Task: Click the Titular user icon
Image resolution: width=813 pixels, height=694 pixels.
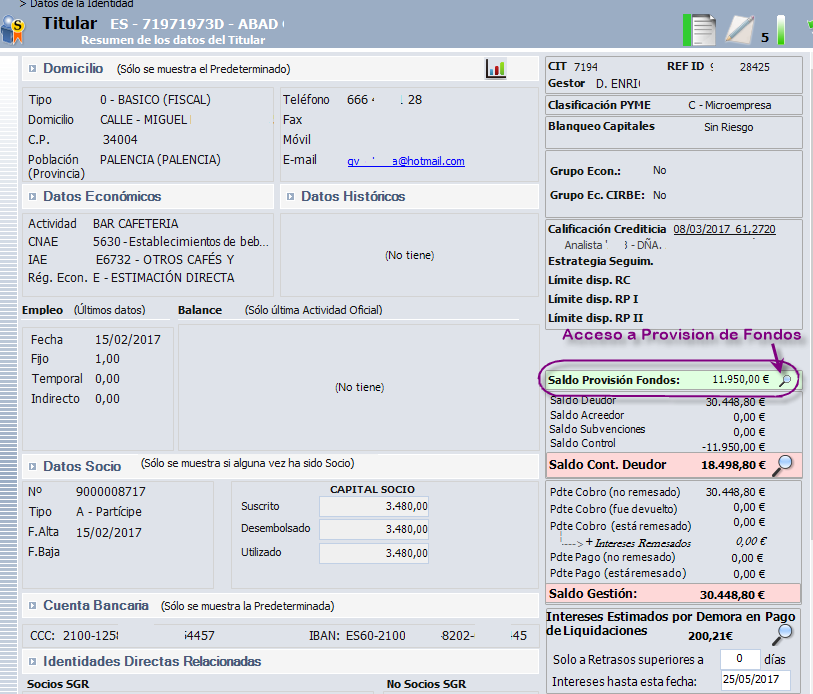Action: (13, 29)
